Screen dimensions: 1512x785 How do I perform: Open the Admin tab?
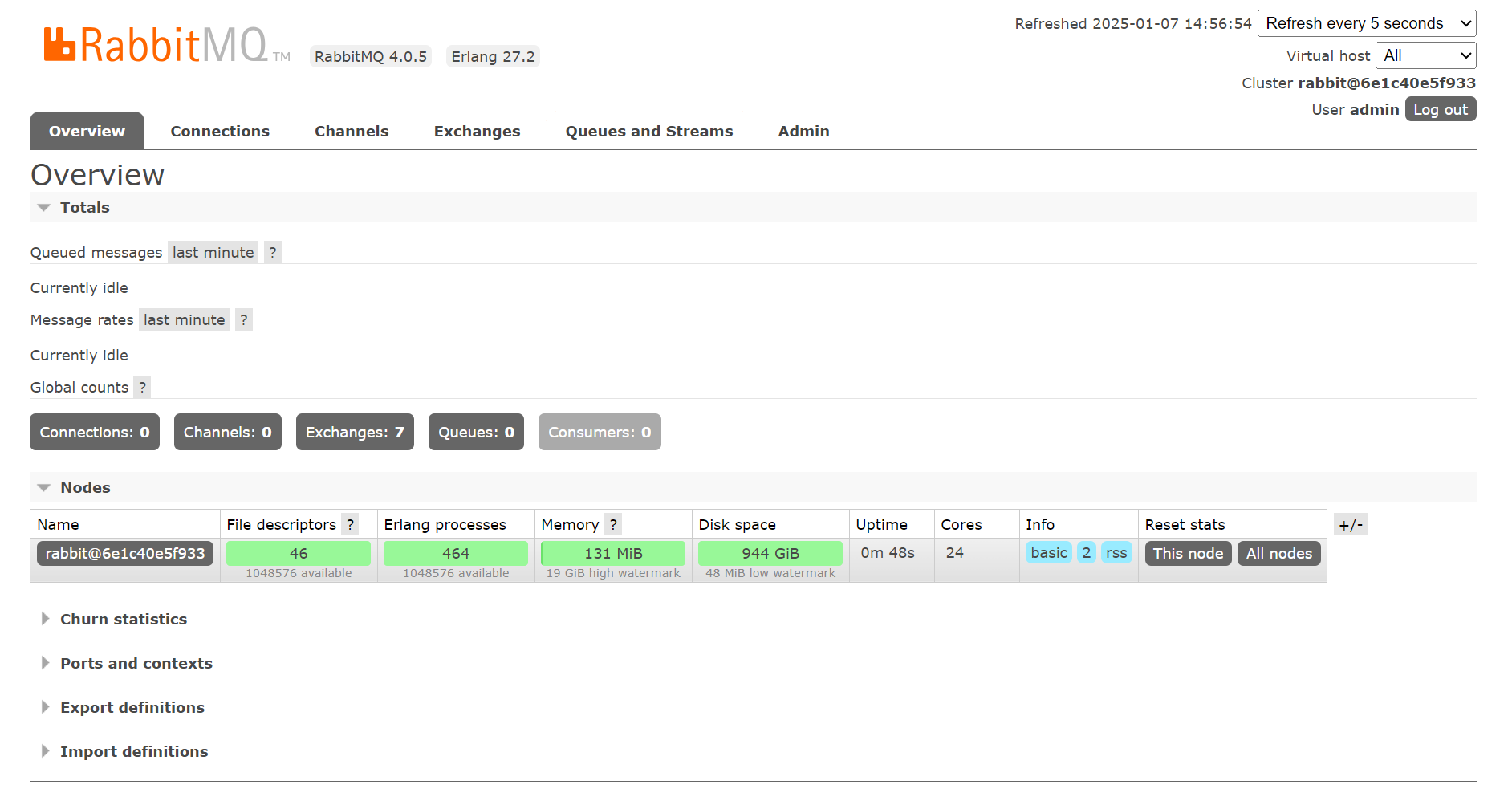pos(803,131)
